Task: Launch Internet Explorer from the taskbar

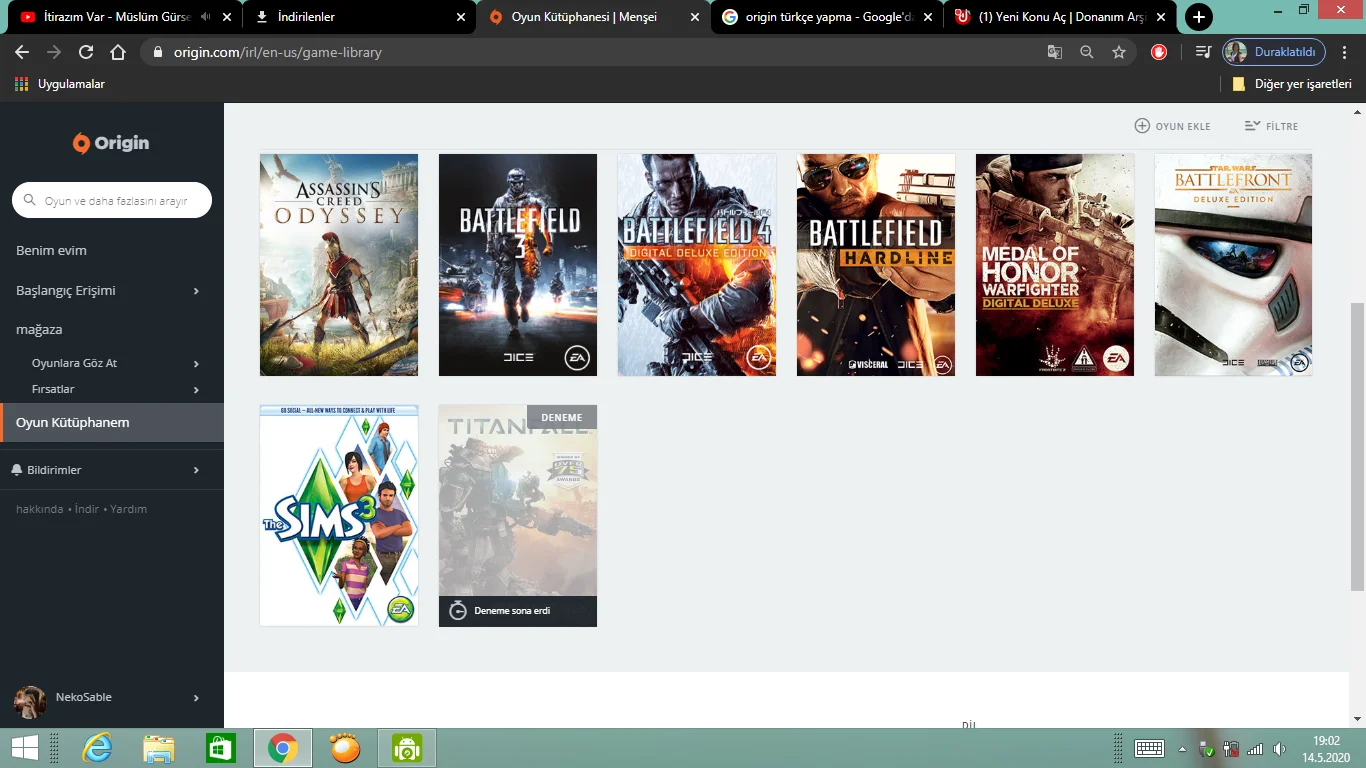Action: tap(98, 748)
